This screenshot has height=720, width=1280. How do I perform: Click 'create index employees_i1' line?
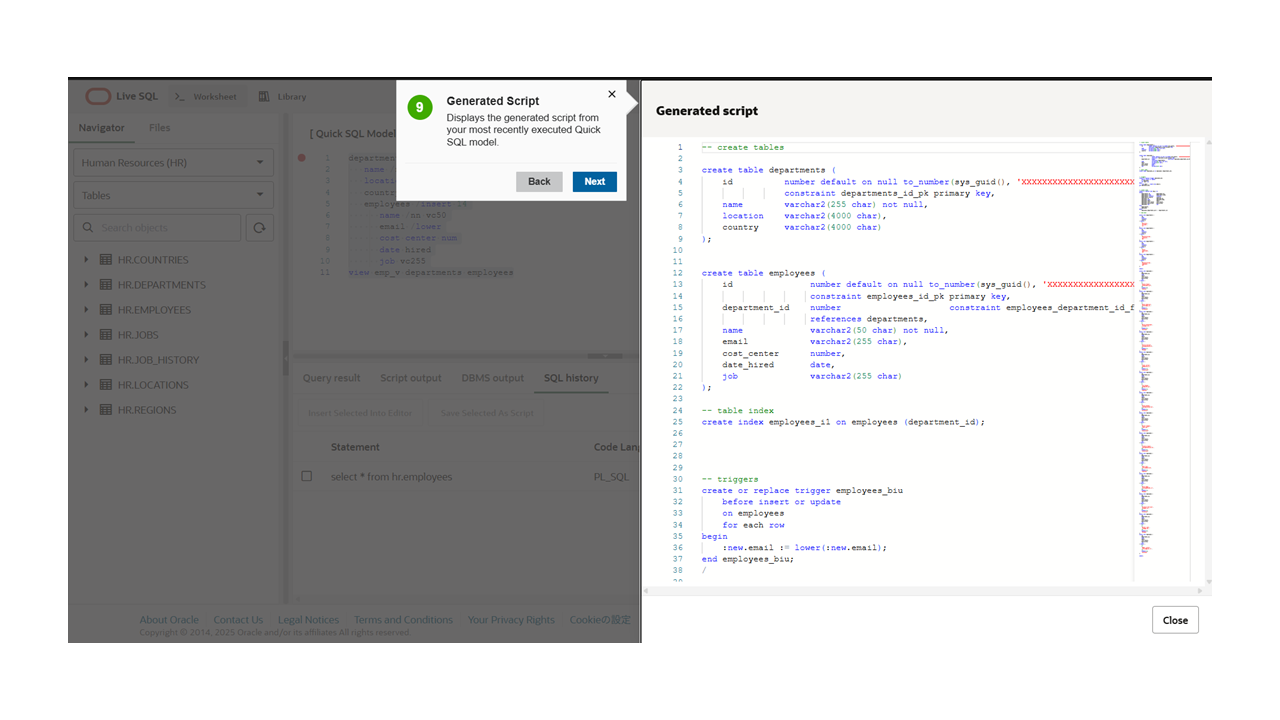click(843, 422)
